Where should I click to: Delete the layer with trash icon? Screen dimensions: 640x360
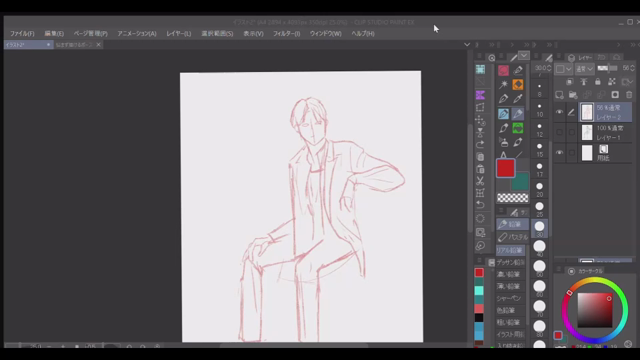629,95
